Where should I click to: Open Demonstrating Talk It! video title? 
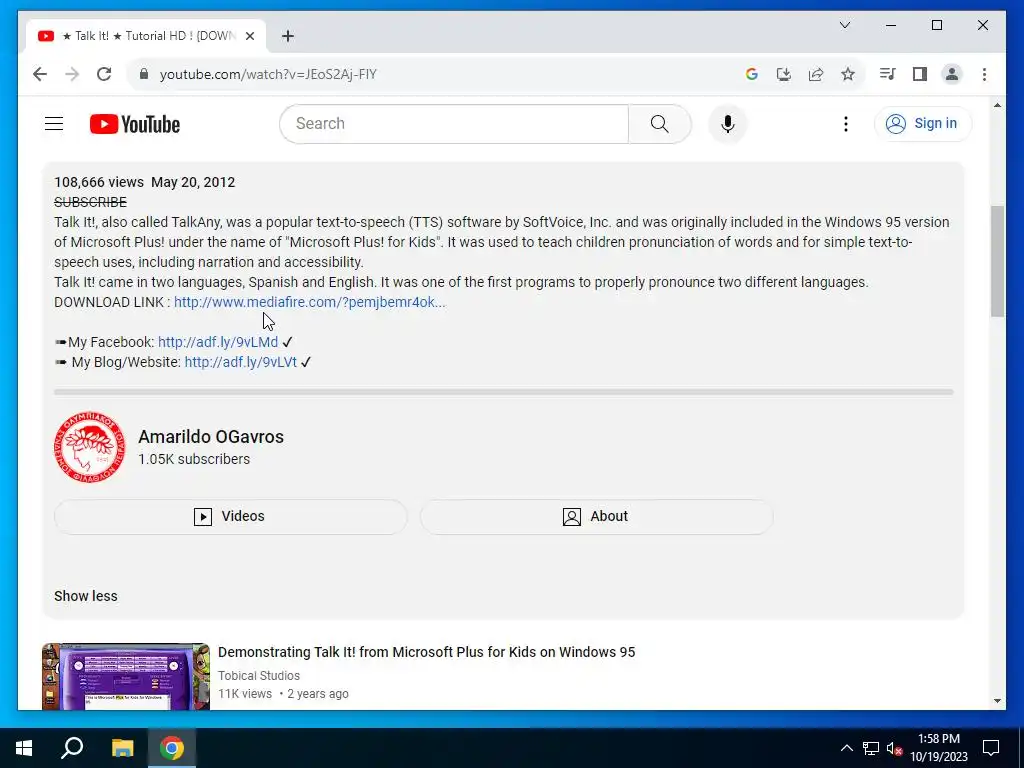tap(426, 652)
